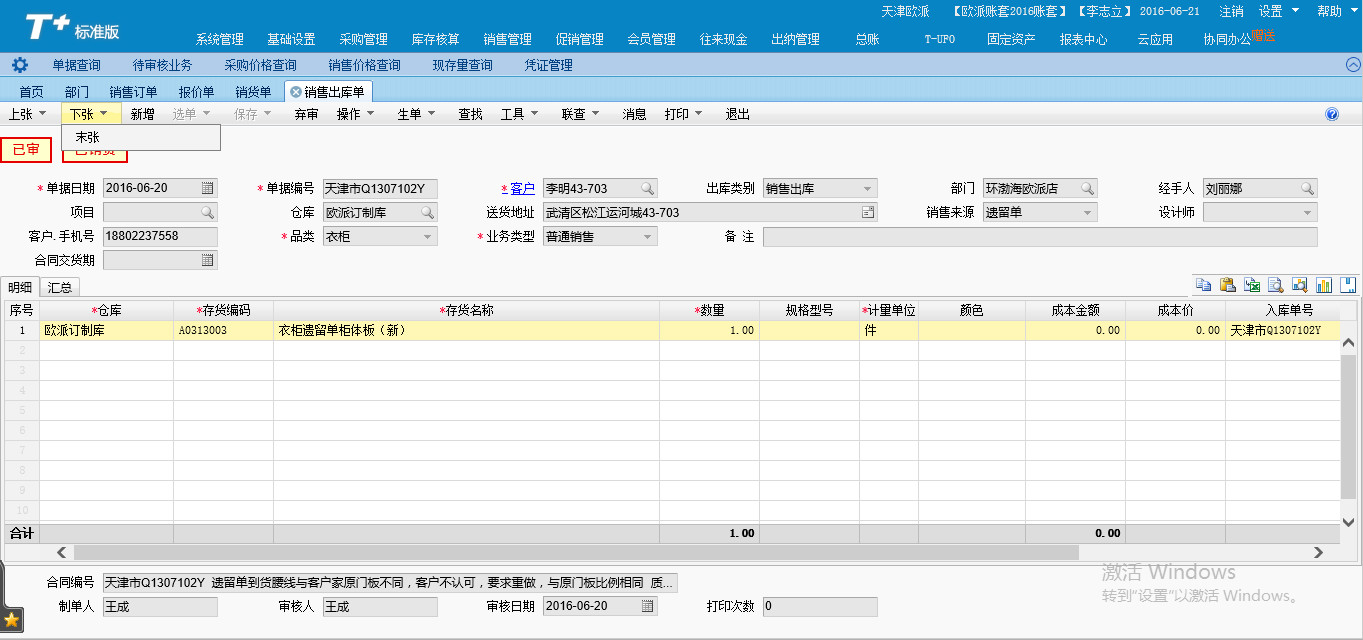Image resolution: width=1363 pixels, height=640 pixels.
Task: Click the 查找 toolbar button
Action: [x=470, y=114]
